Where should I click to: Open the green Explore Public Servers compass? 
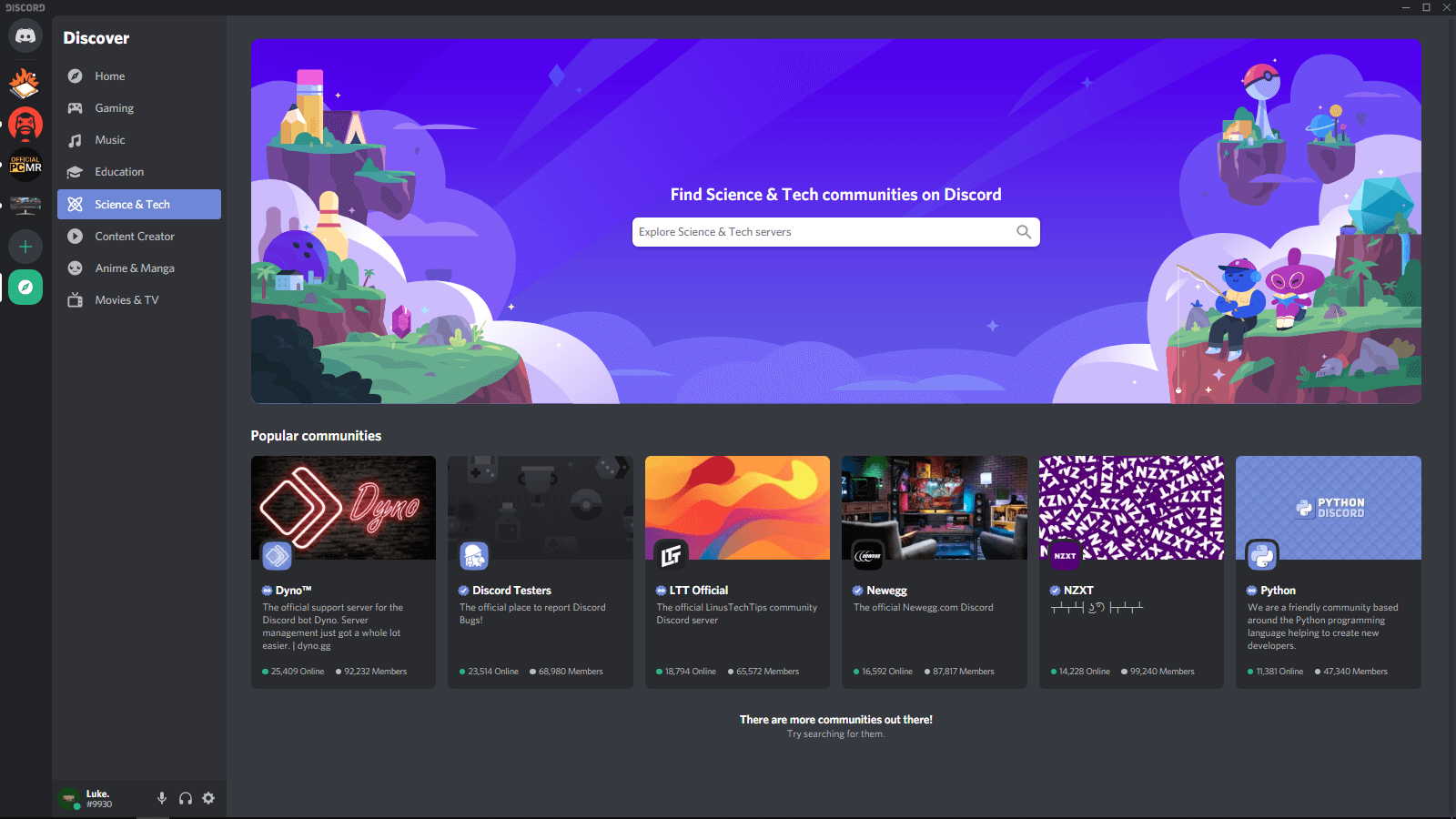[x=25, y=287]
